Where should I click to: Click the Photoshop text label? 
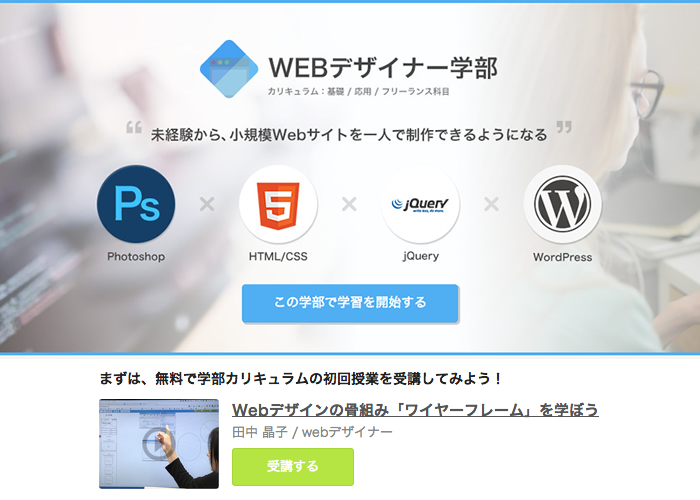coord(136,257)
